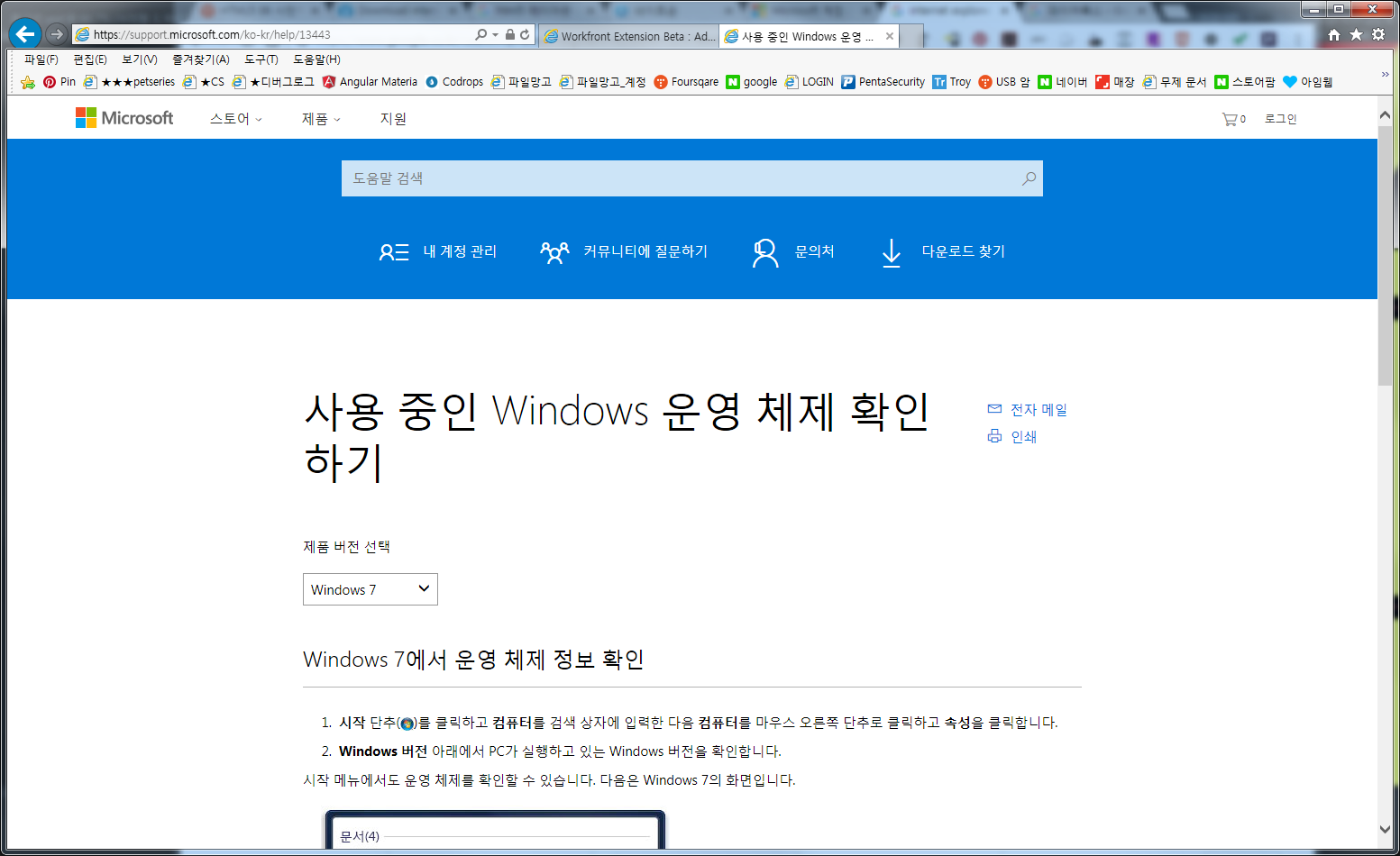The width and height of the screenshot is (1400, 856).
Task: Open the 도구(T) menu
Action: coord(261,59)
